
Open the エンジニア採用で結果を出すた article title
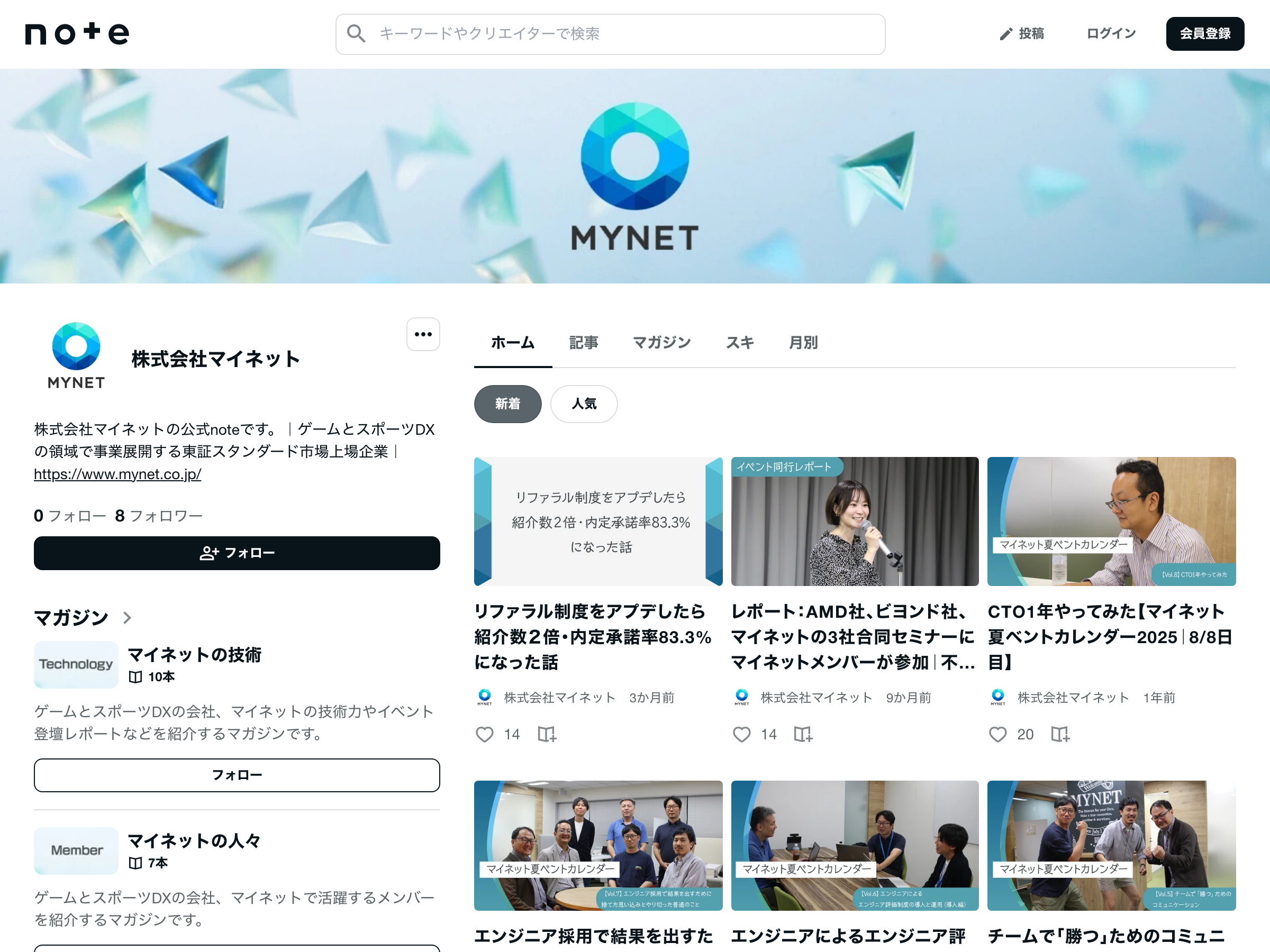tap(594, 937)
